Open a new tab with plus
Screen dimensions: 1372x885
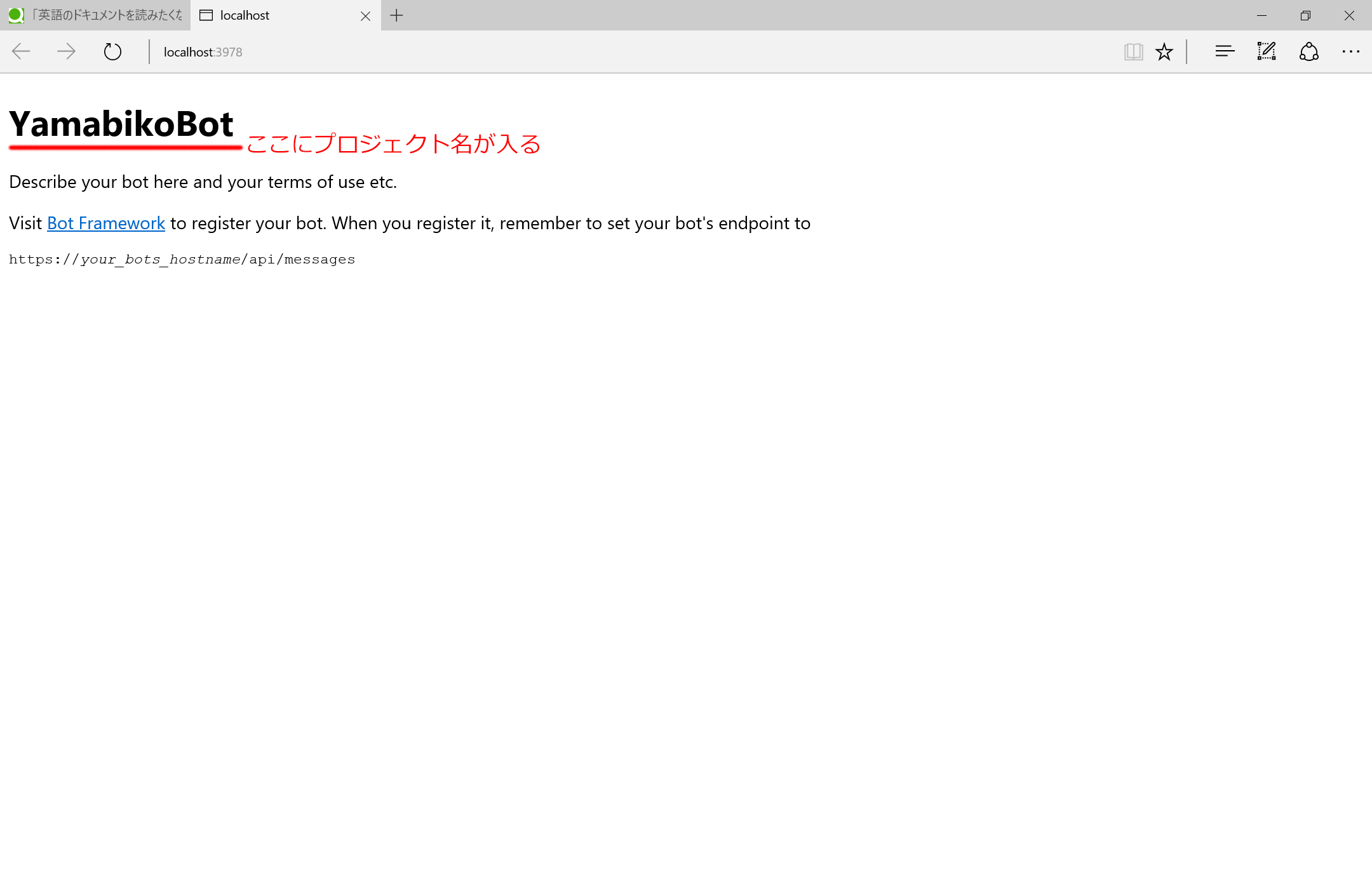click(x=396, y=15)
